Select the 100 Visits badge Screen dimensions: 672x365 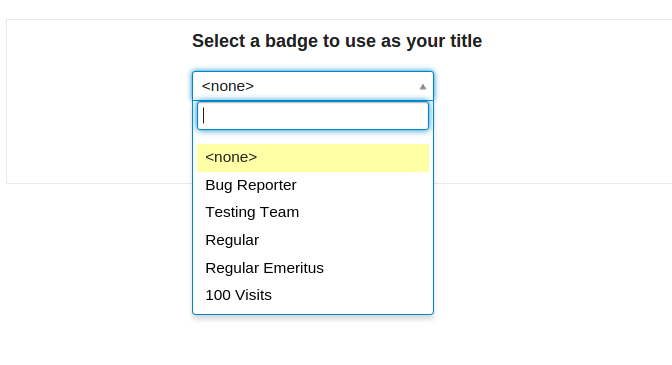pos(313,295)
